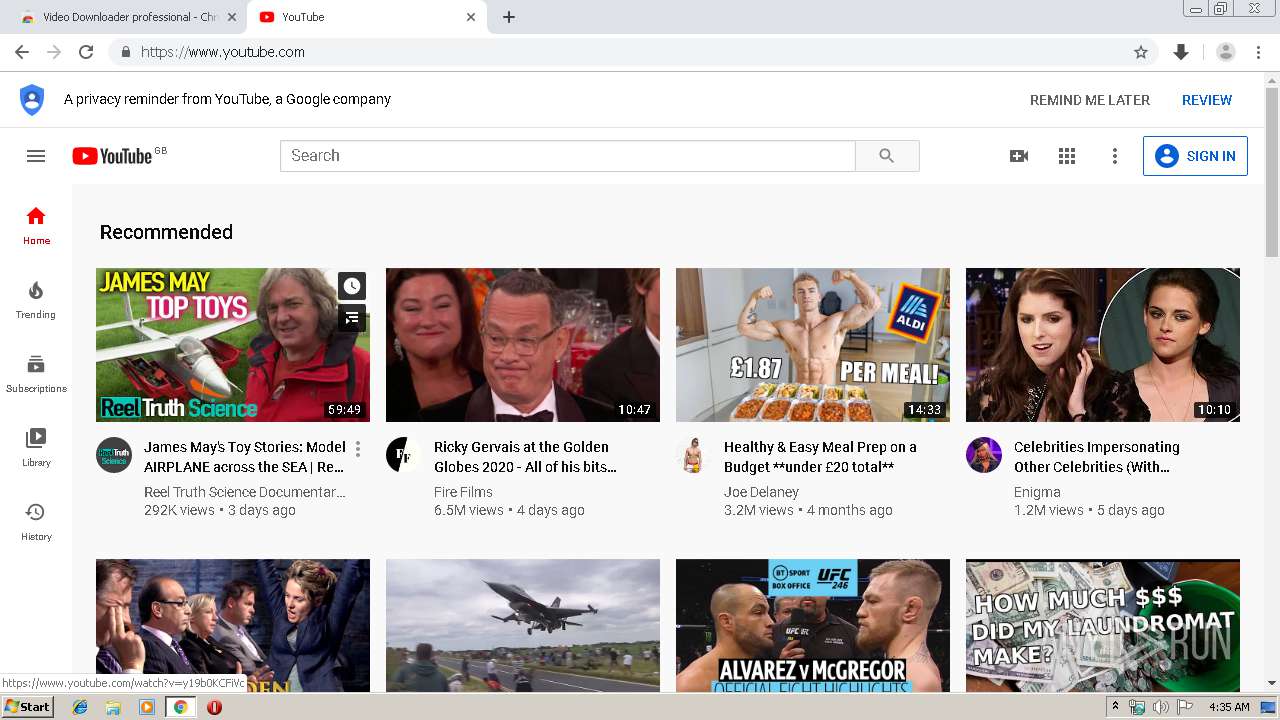Open Celebrities Impersonating Other Celebrities title
1280x720 pixels.
click(1097, 457)
